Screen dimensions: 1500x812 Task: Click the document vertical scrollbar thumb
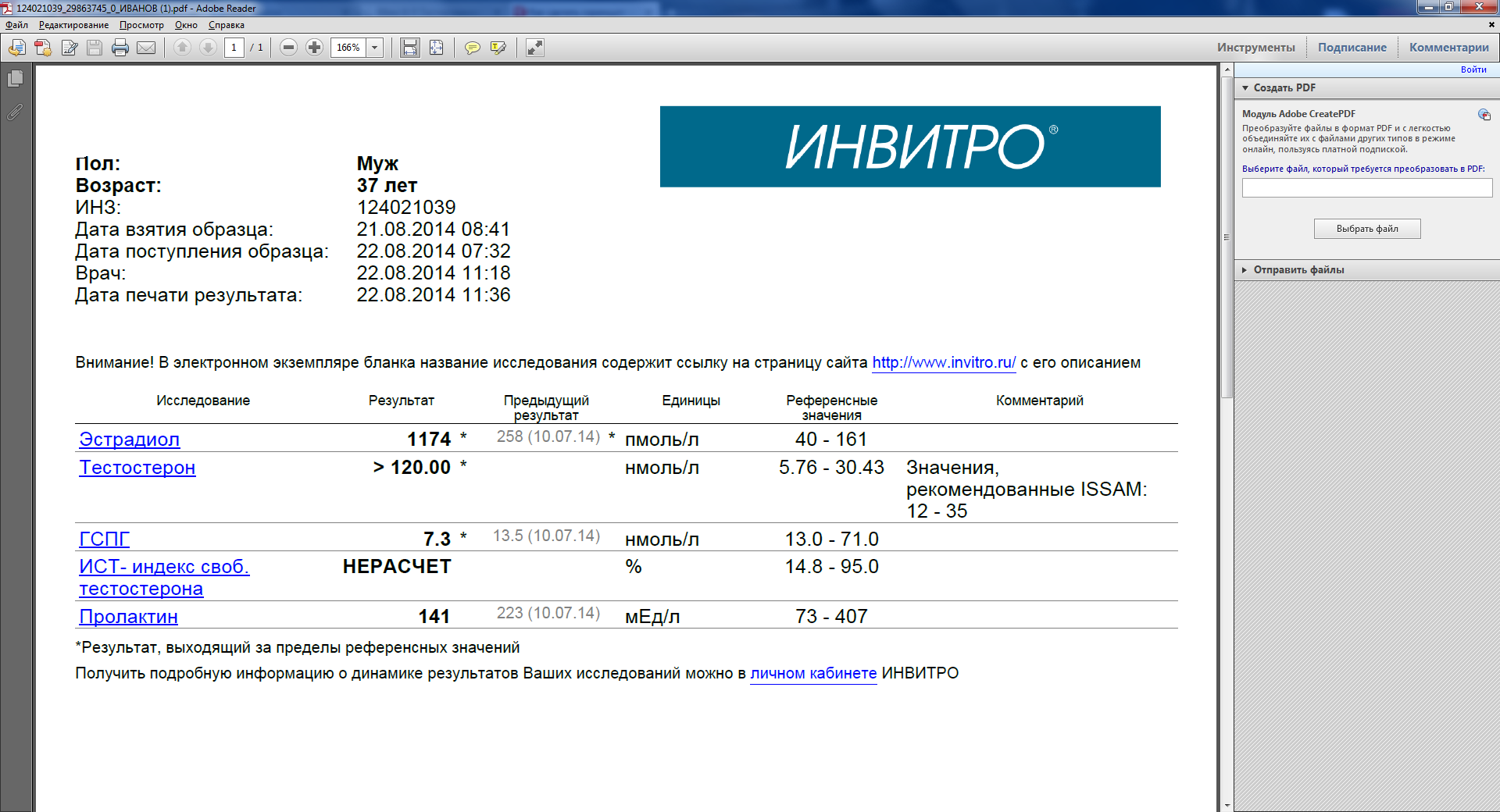pos(1227,238)
